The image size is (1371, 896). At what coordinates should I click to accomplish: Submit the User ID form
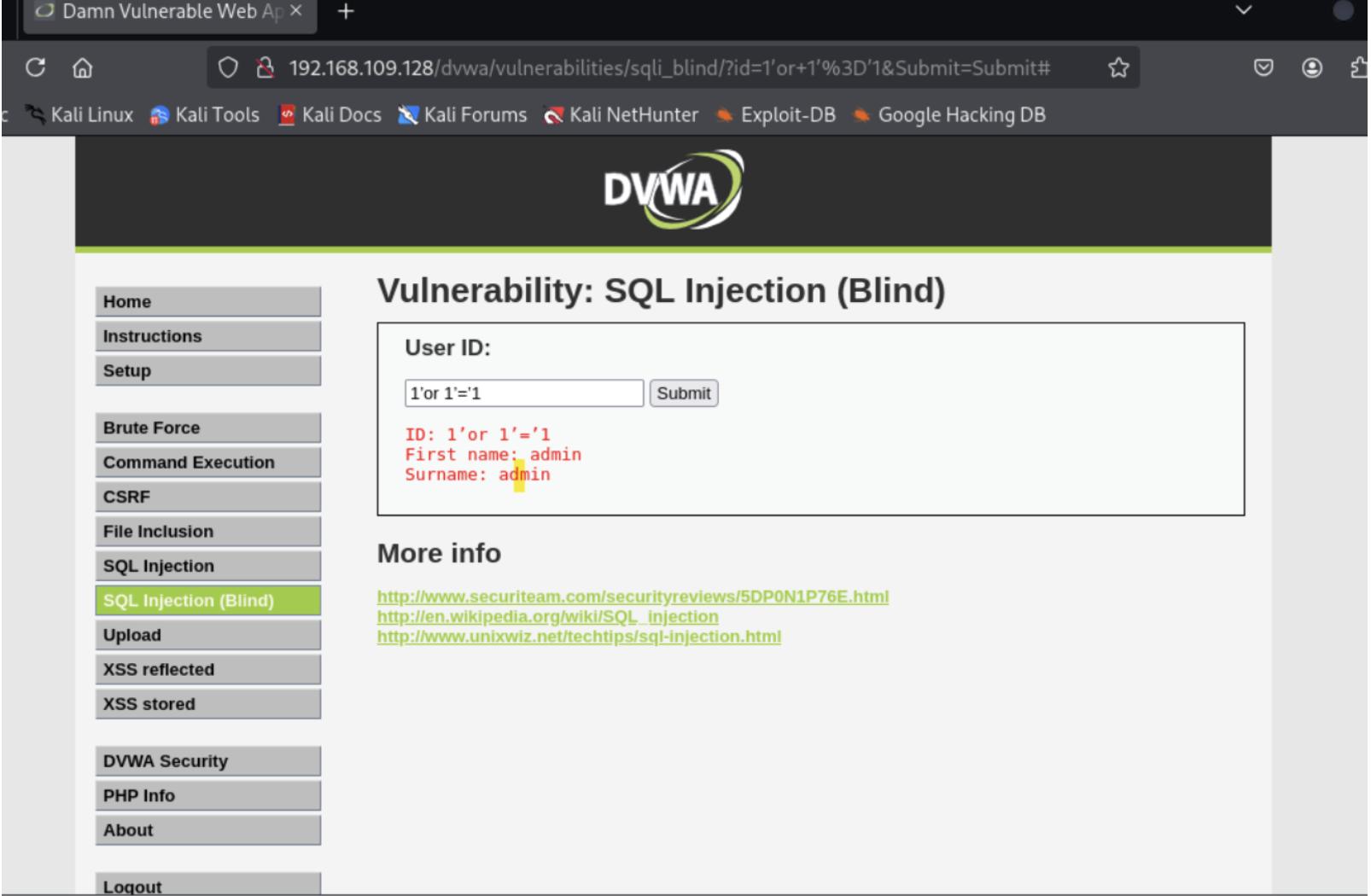[684, 393]
